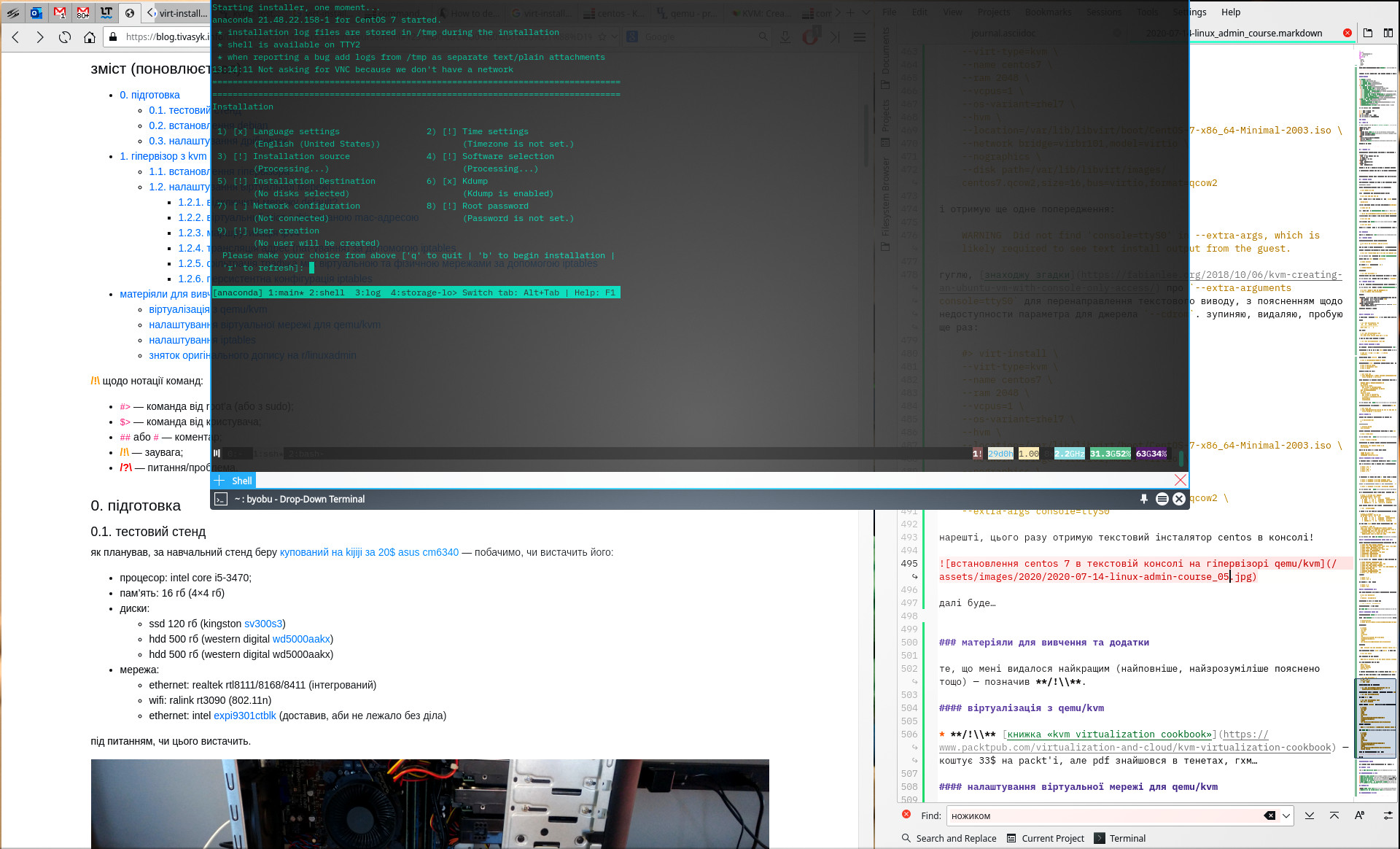Click the new document icon in Kate tab bar
The width and height of the screenshot is (1400, 849).
pyautogui.click(x=1368, y=33)
